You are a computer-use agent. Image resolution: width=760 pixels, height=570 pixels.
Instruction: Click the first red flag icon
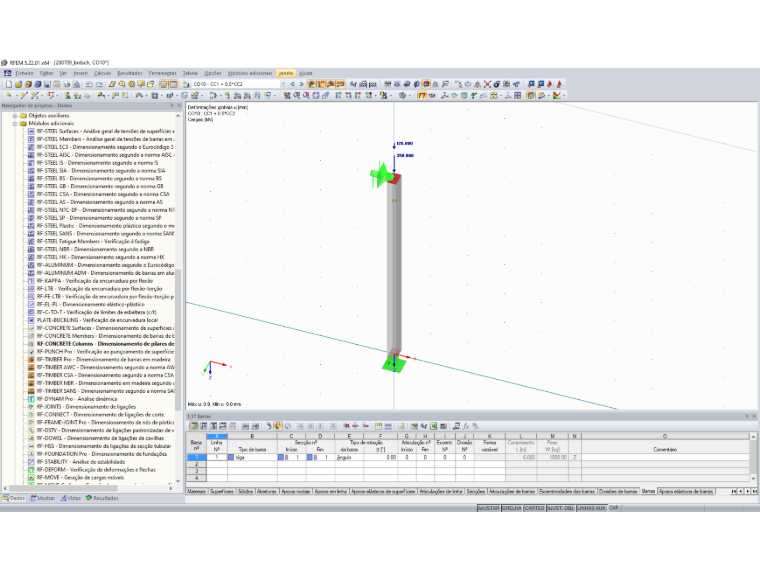click(550, 84)
